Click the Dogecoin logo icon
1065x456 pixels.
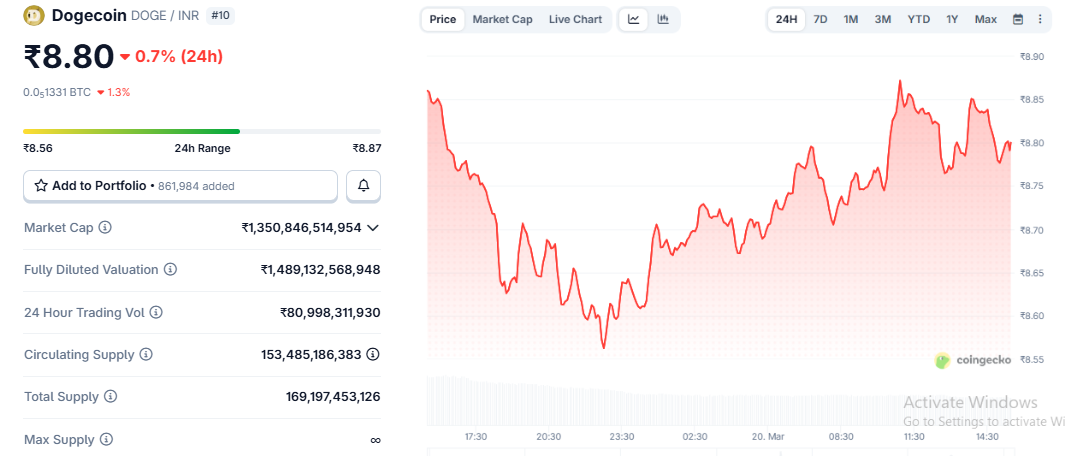coord(35,16)
